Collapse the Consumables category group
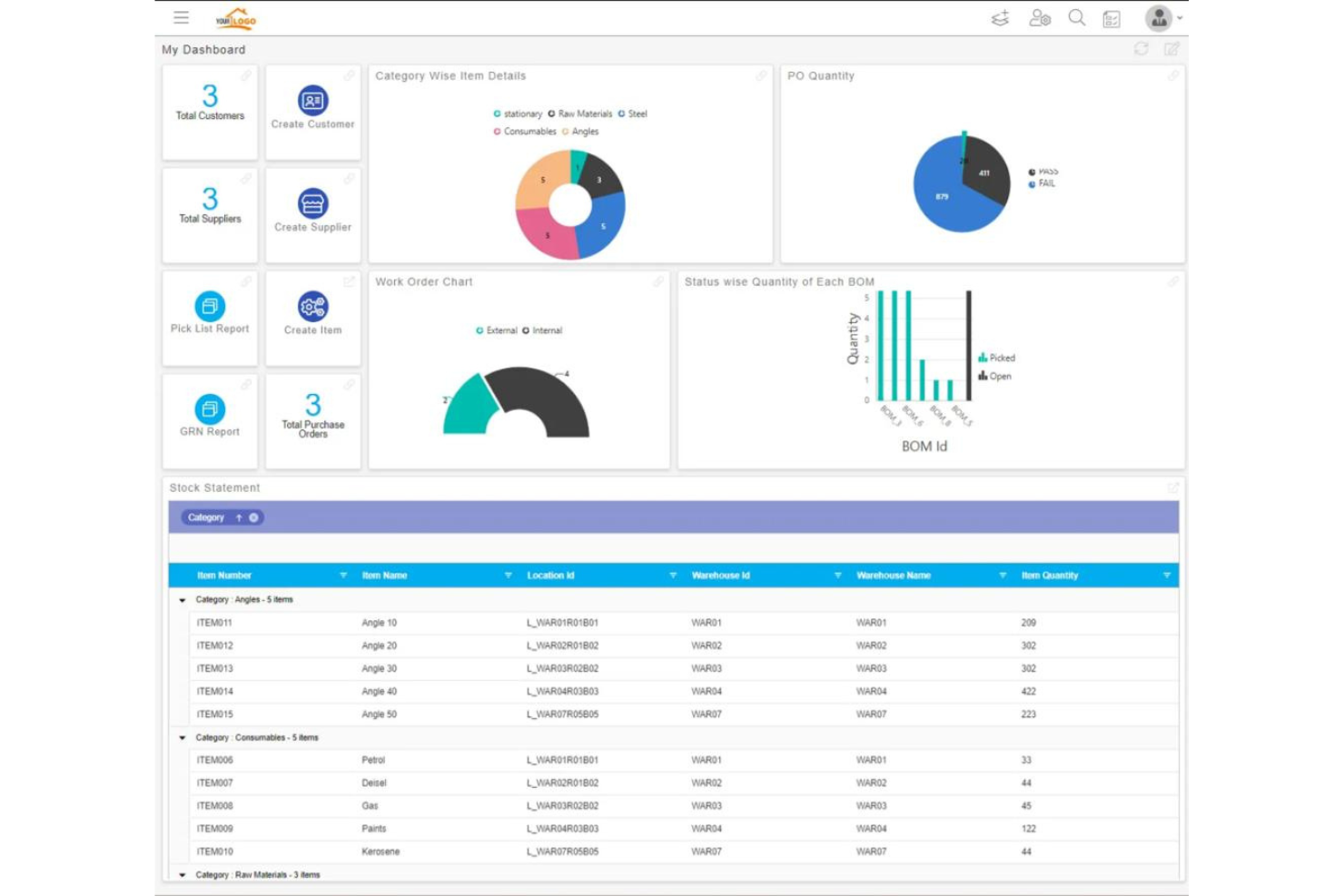 [183, 738]
